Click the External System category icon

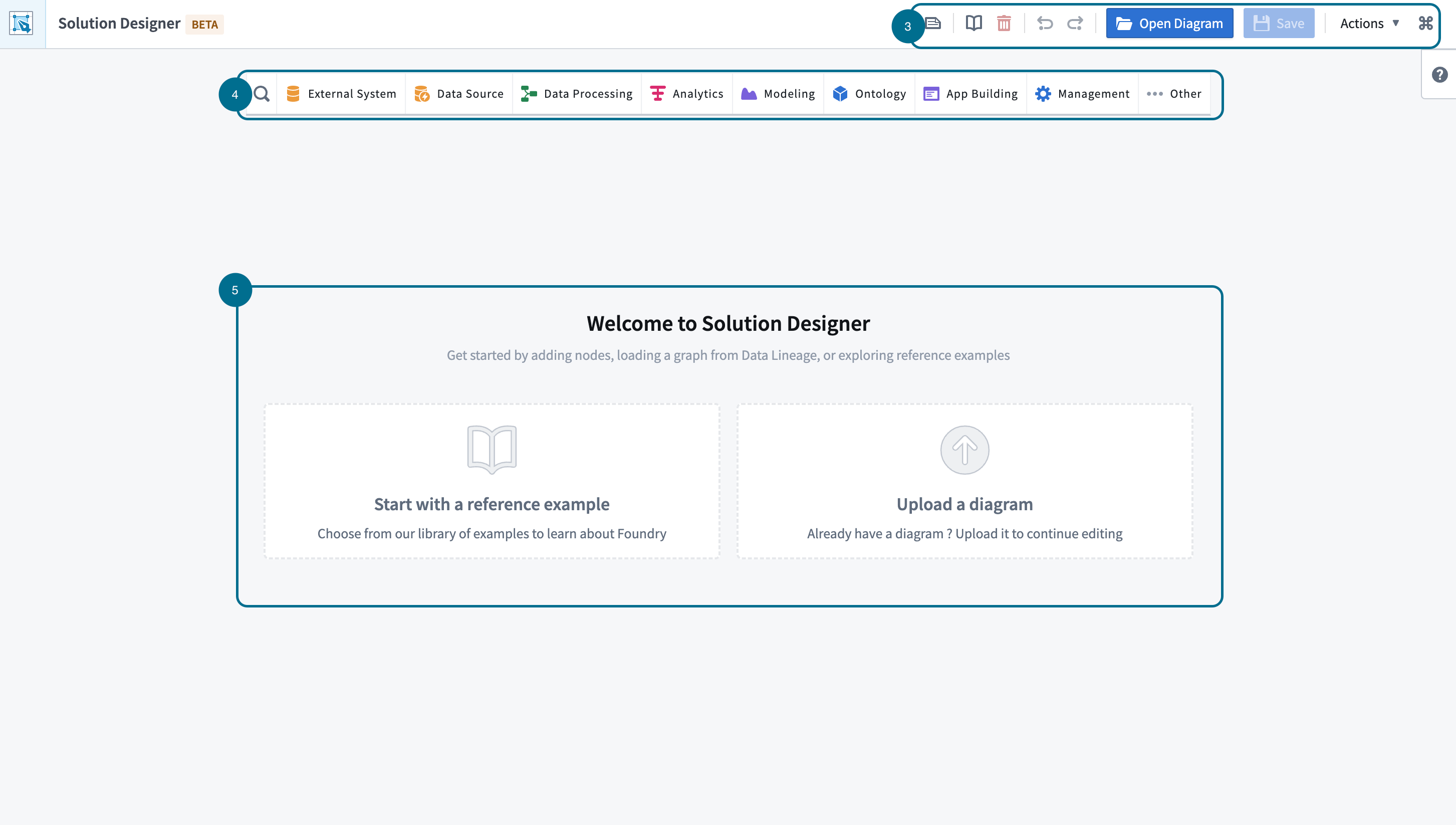pos(294,94)
